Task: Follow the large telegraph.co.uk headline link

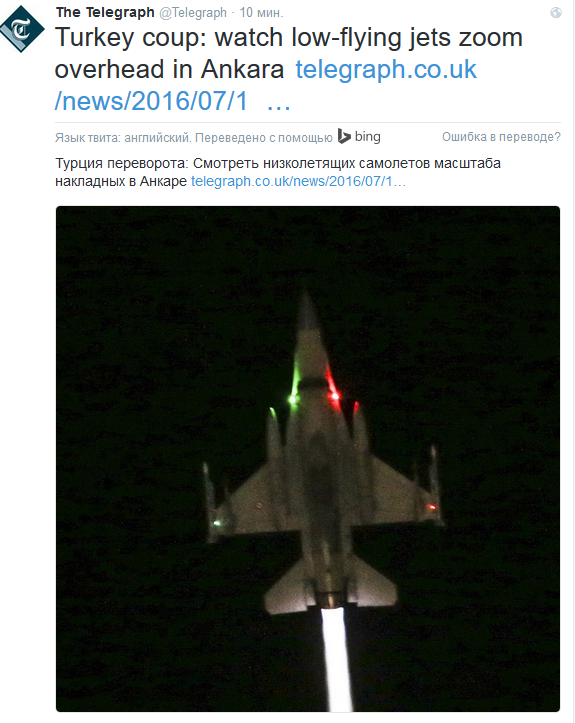Action: click(386, 69)
